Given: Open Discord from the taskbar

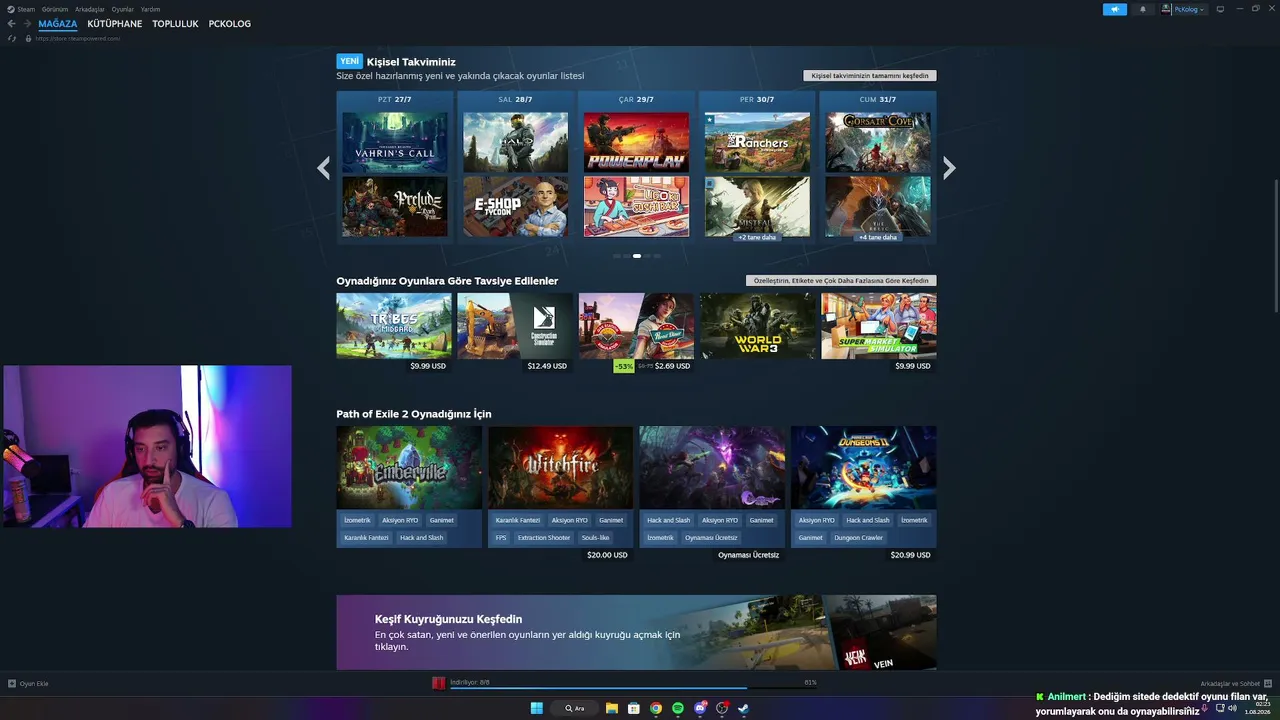Looking at the screenshot, I should pos(700,708).
